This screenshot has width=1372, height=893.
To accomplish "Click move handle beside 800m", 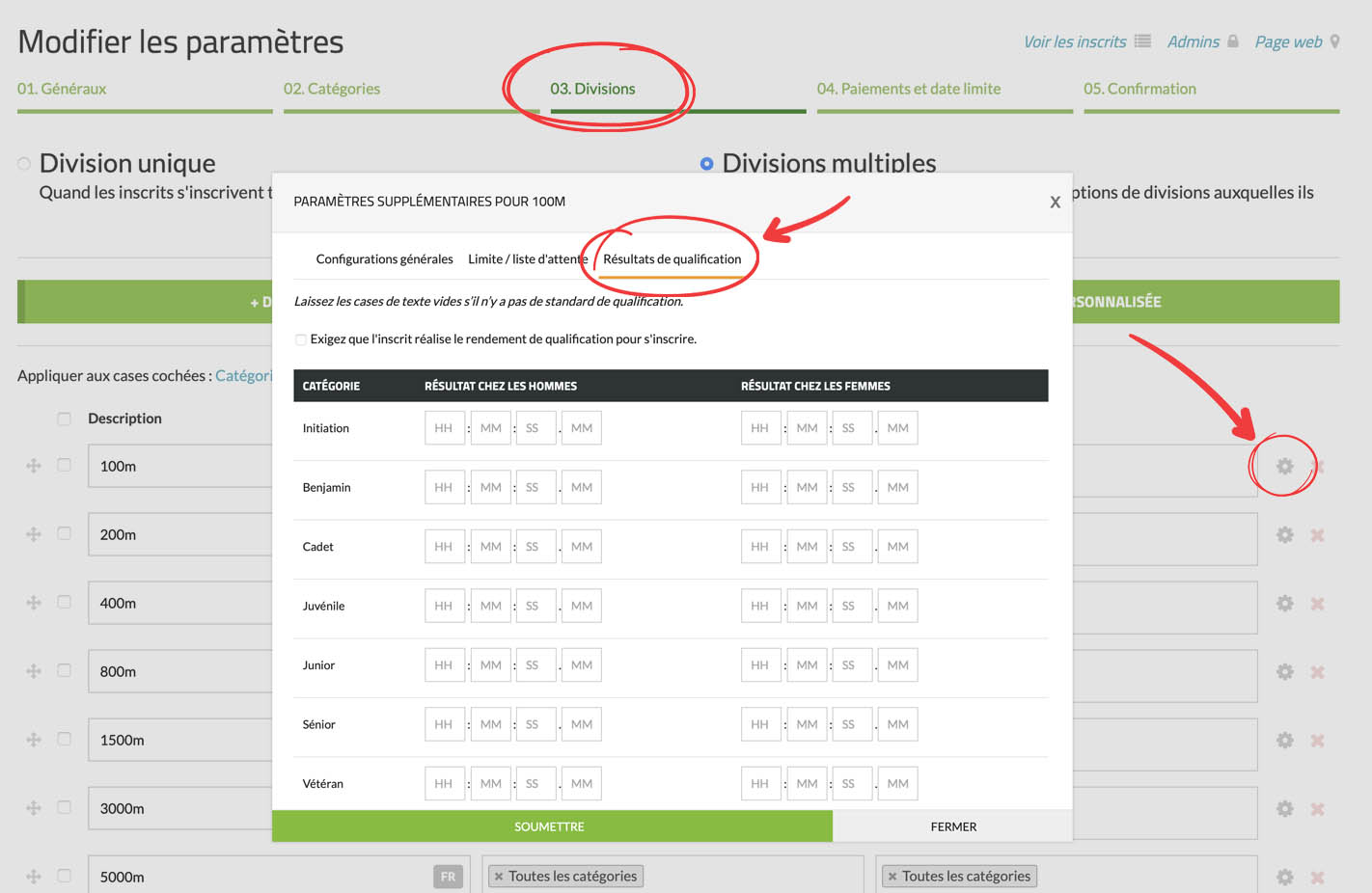I will pyautogui.click(x=34, y=671).
